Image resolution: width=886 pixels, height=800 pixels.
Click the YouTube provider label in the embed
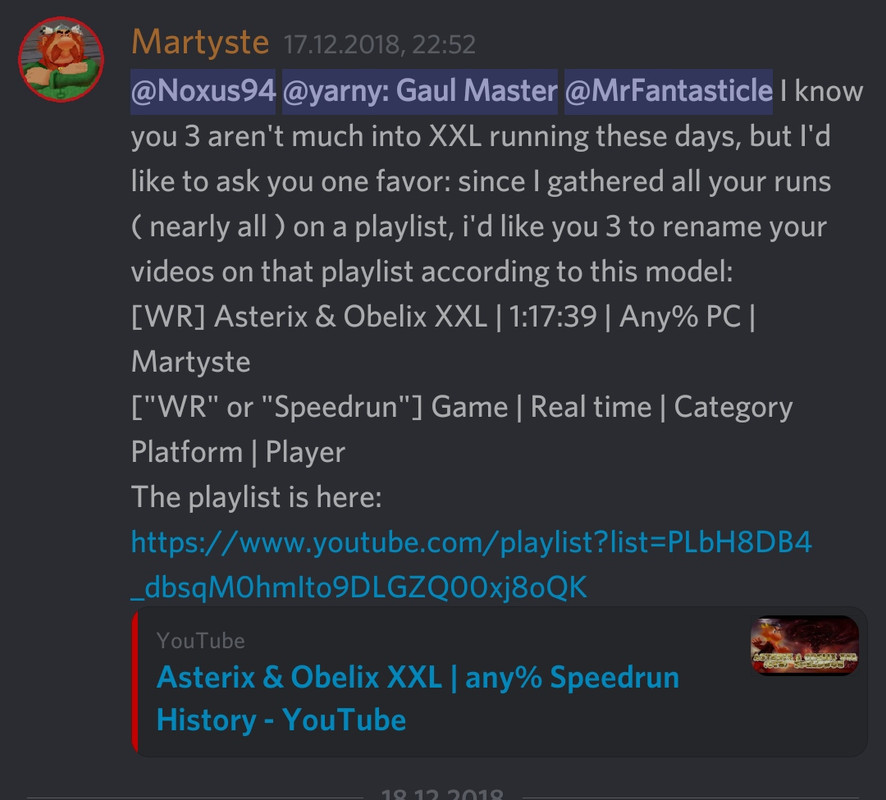click(x=201, y=641)
